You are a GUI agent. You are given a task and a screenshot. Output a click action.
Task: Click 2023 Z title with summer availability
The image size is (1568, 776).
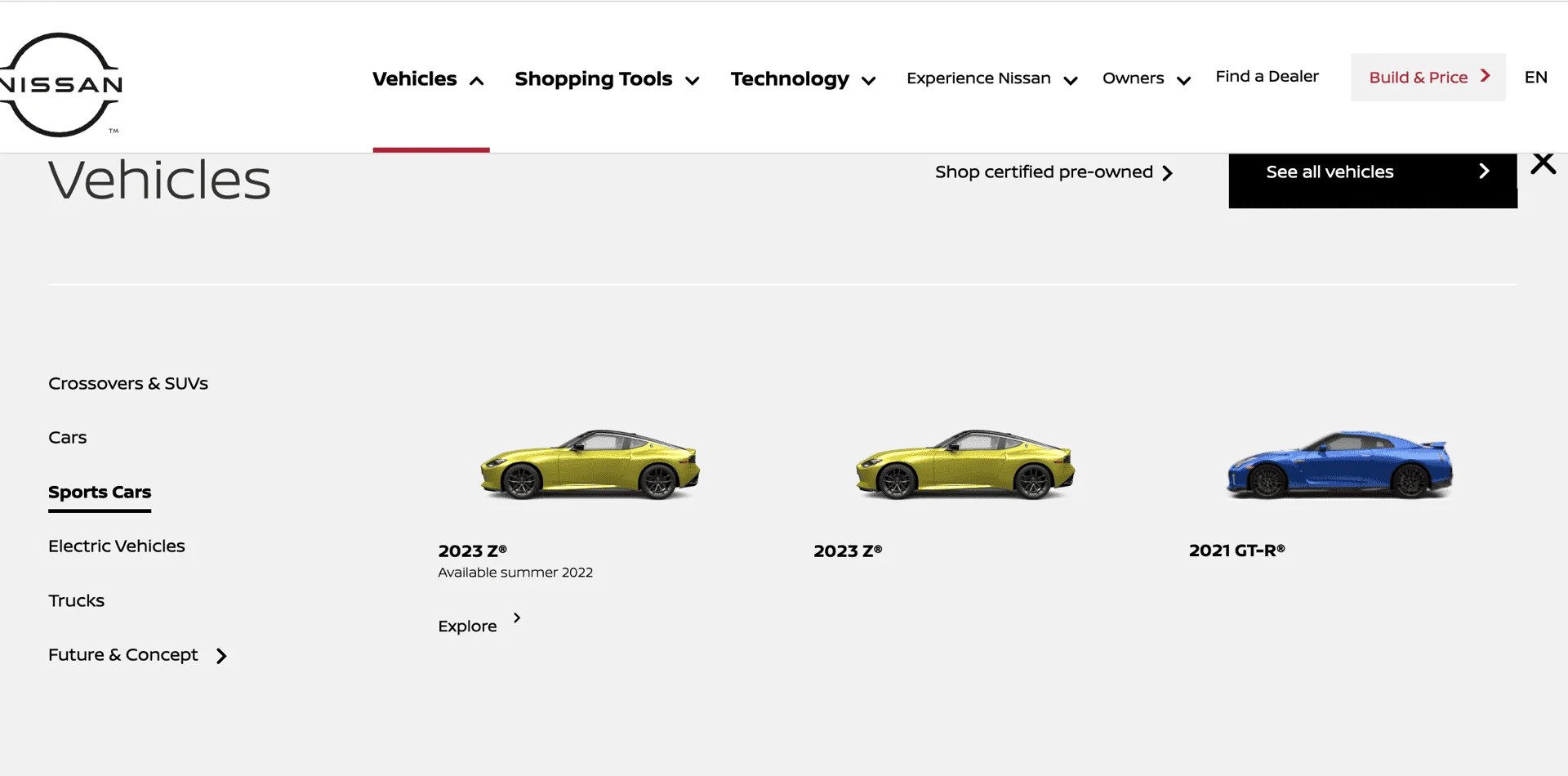click(472, 551)
